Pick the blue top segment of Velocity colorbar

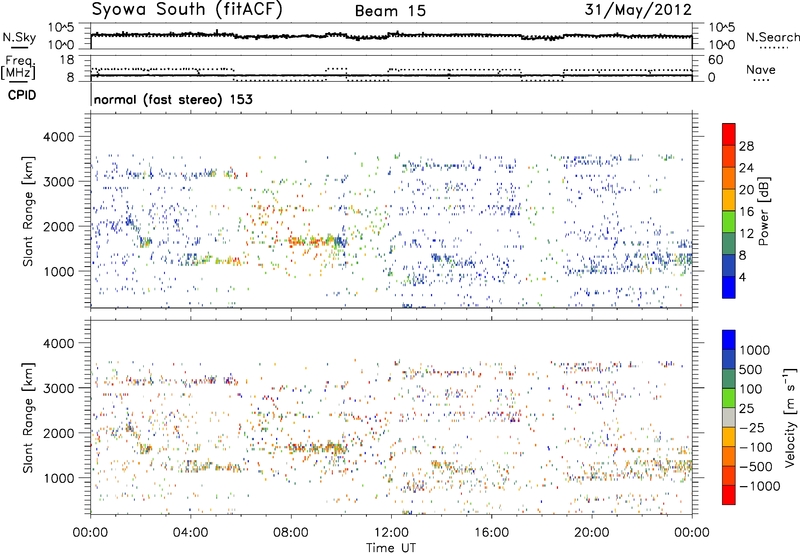pos(729,340)
